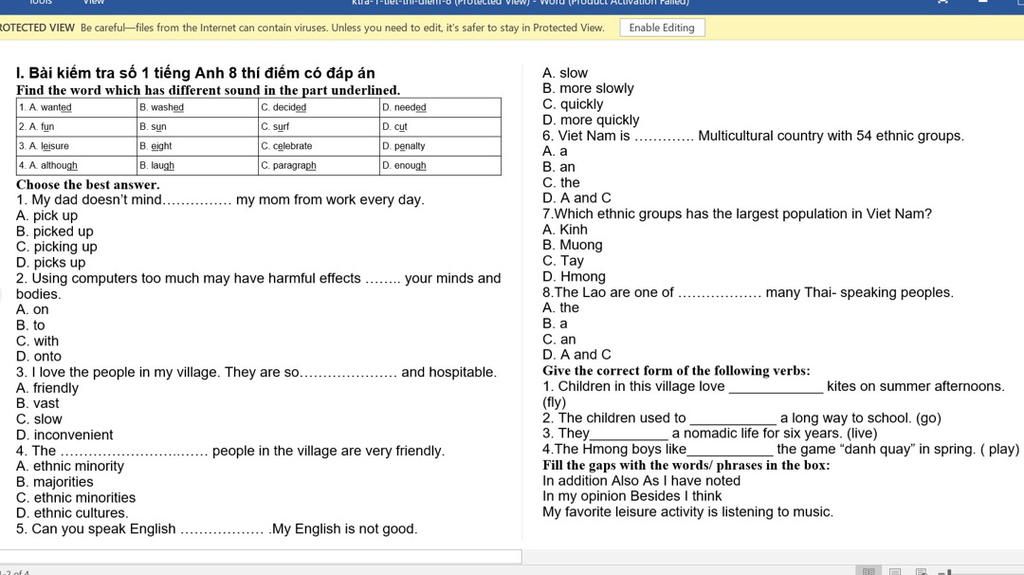Select table cell 'B. washed'
Screen dimensions: 1024x575
coord(197,107)
